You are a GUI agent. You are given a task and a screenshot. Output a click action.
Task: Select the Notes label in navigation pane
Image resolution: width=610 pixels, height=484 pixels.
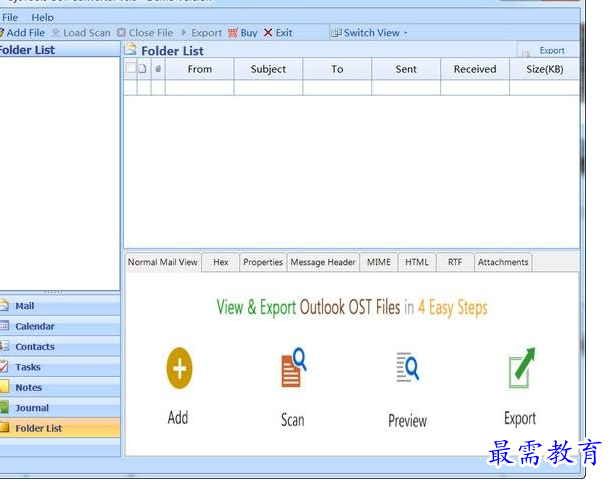28,388
